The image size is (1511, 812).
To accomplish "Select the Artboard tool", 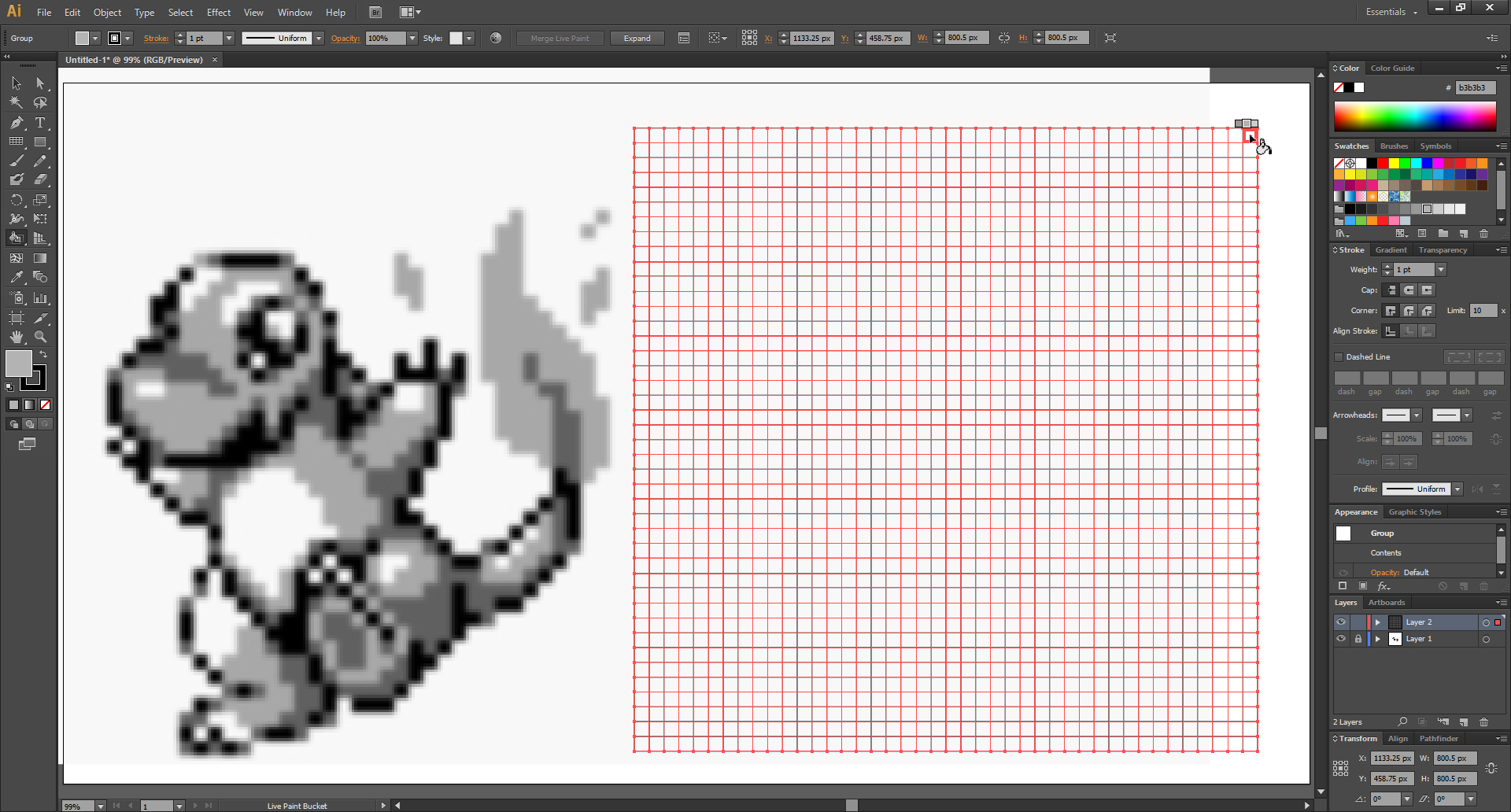I will pyautogui.click(x=17, y=318).
